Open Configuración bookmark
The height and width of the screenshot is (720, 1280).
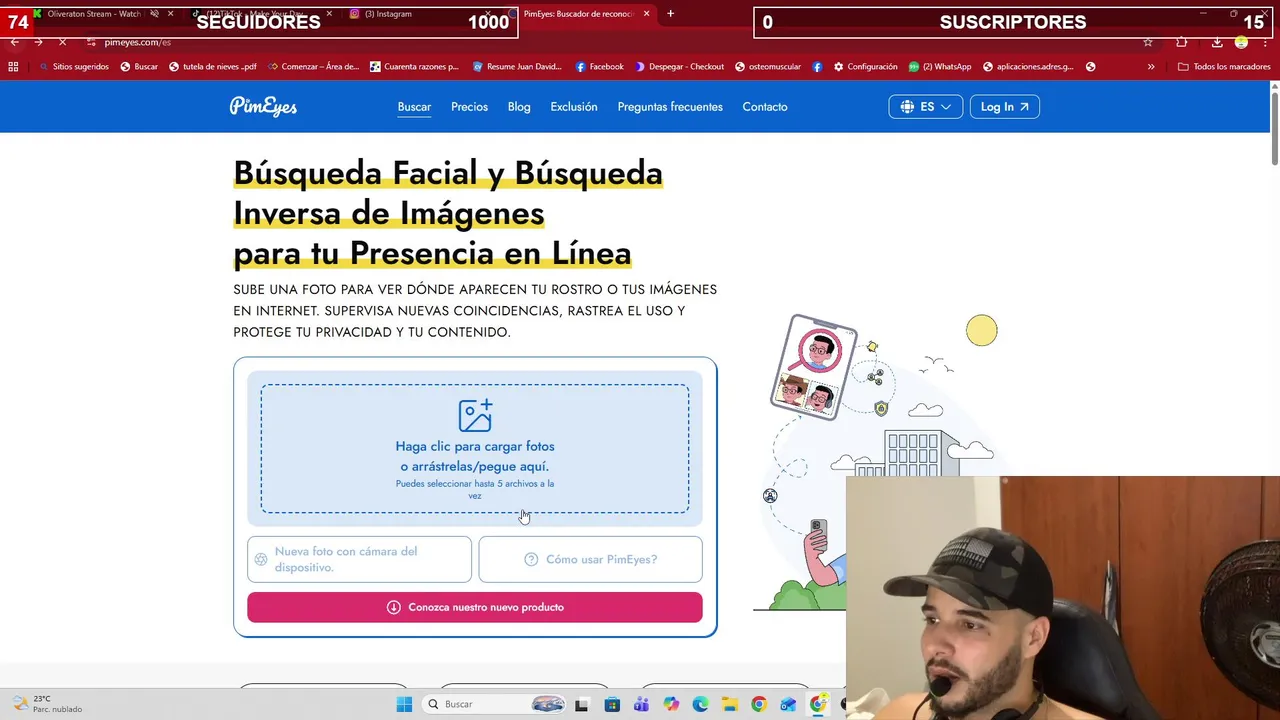click(x=865, y=67)
